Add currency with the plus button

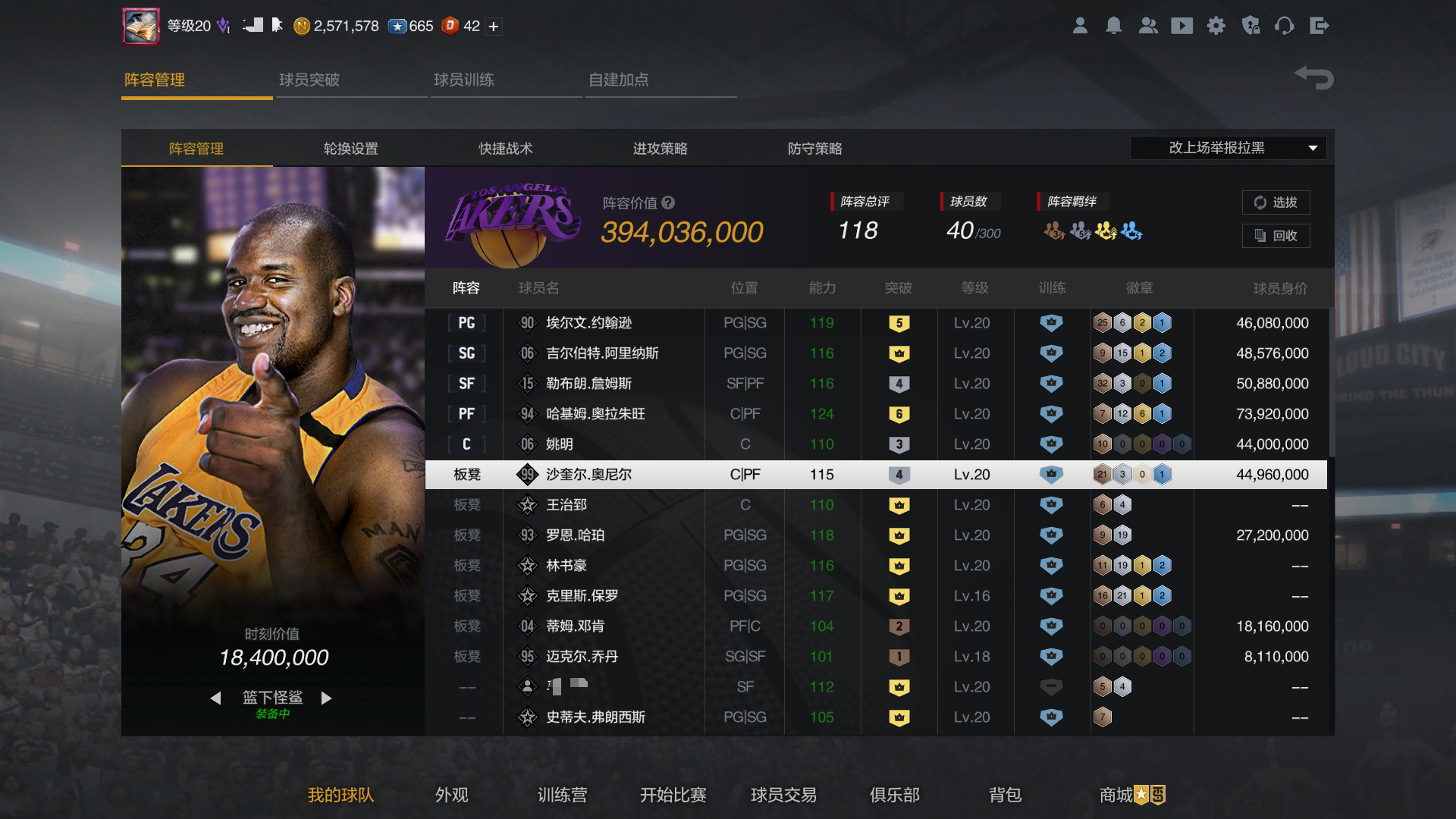coord(494,27)
